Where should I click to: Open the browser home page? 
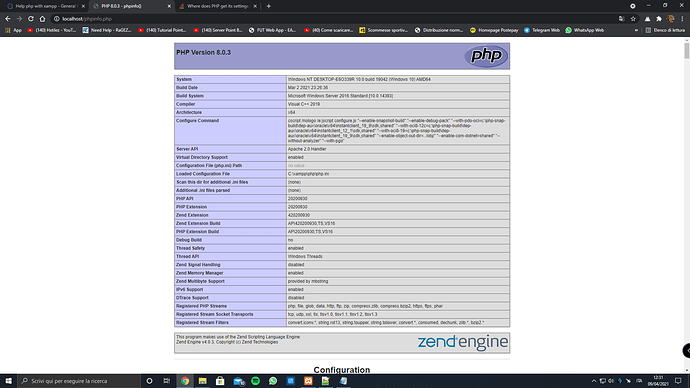[42, 19]
